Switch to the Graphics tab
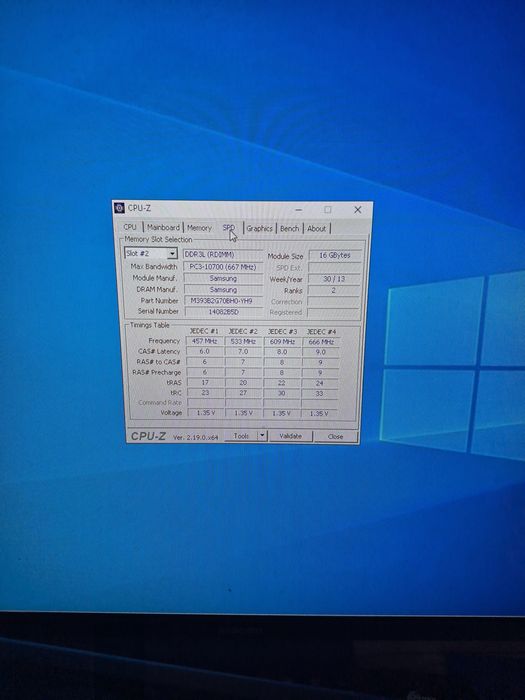The width and height of the screenshot is (525, 700). [x=259, y=229]
